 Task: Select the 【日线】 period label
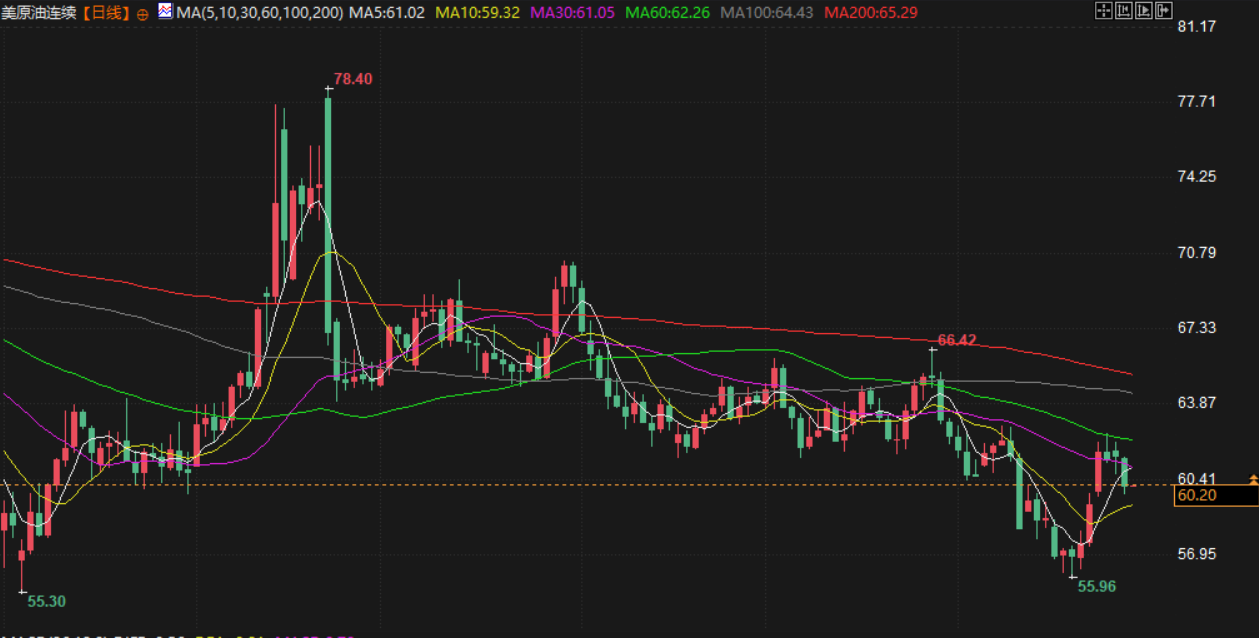pos(106,12)
